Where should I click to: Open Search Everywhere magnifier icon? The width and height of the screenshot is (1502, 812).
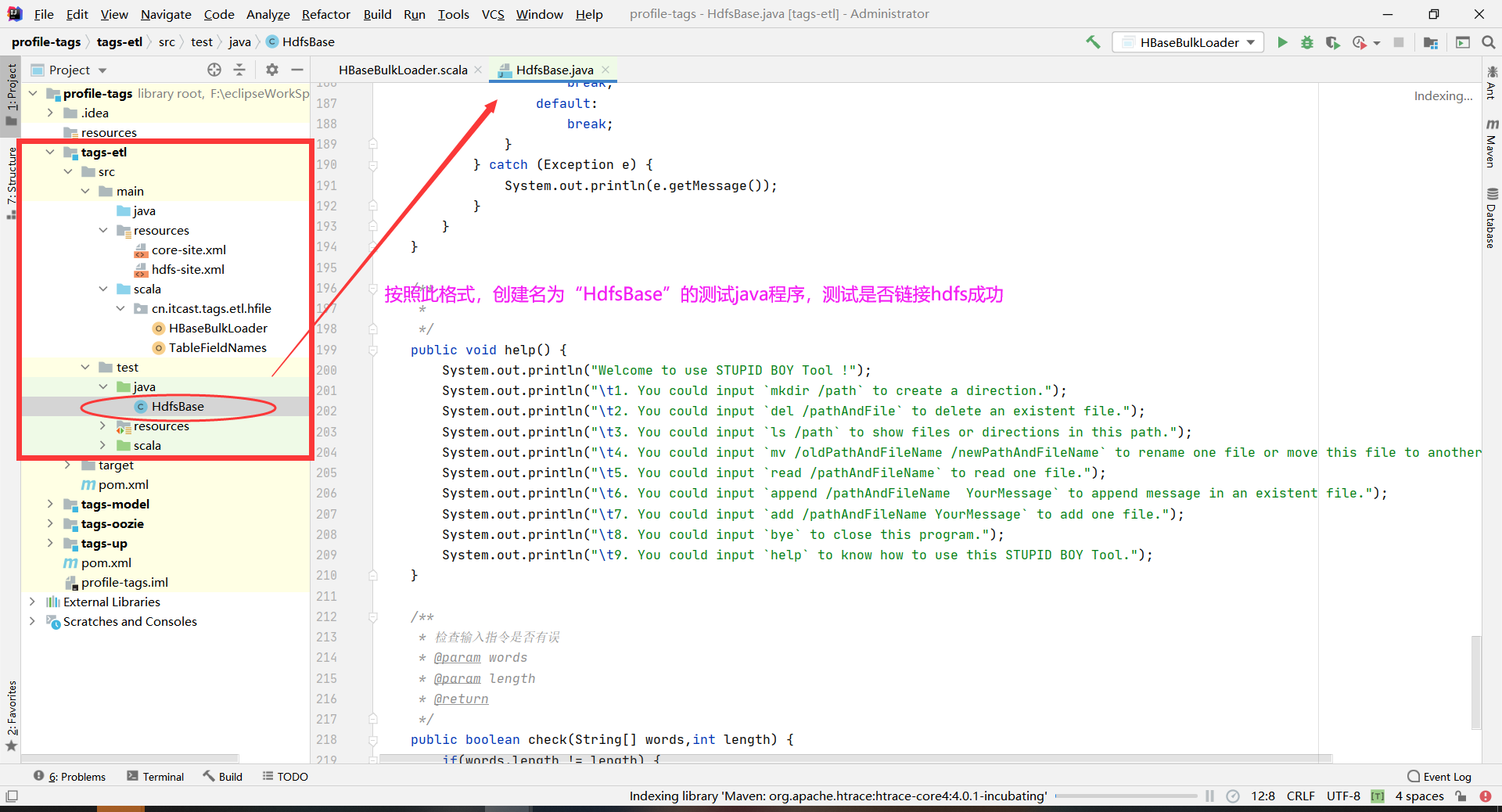[1488, 42]
